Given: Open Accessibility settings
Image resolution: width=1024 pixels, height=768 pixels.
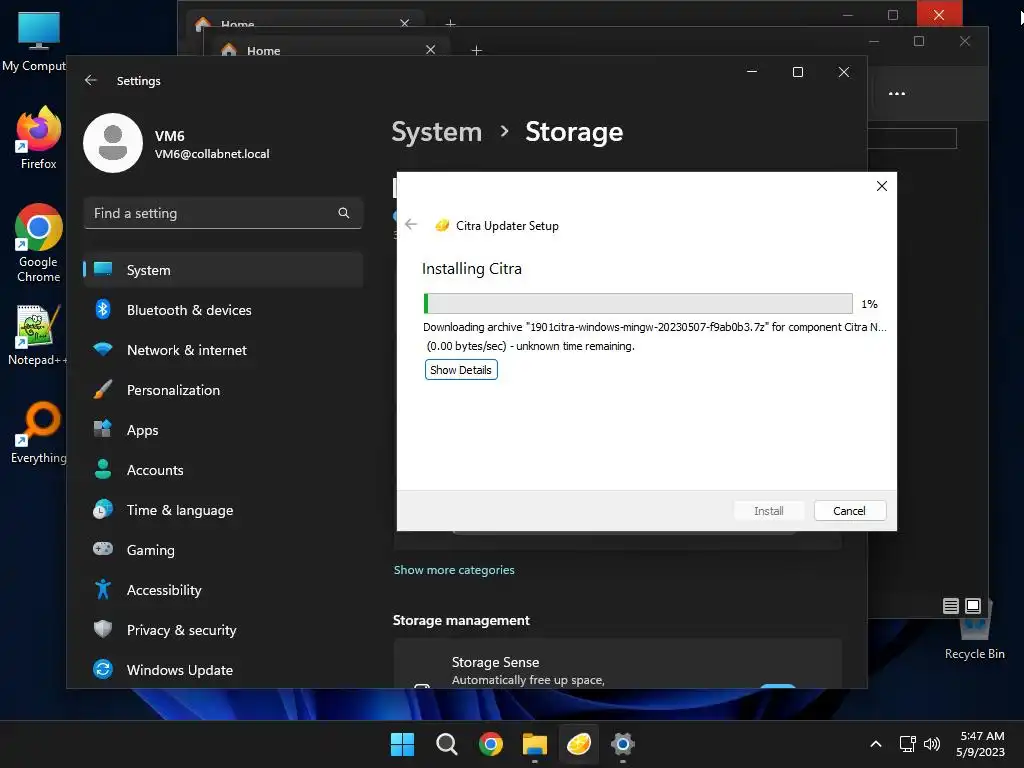Looking at the screenshot, I should tap(223, 590).
